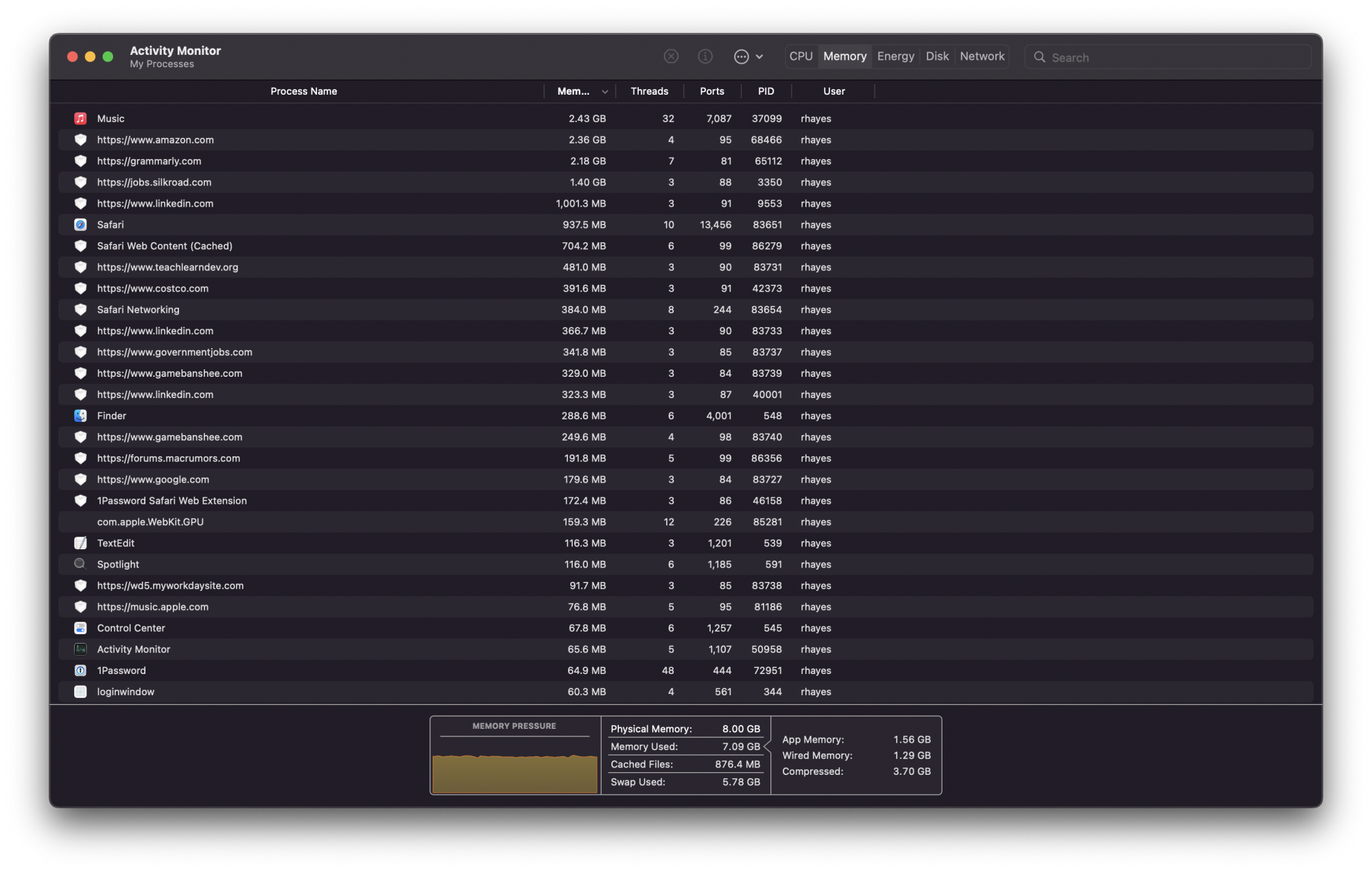Click the stop process (X) toolbar icon
Image resolution: width=1372 pixels, height=873 pixels.
tap(671, 57)
